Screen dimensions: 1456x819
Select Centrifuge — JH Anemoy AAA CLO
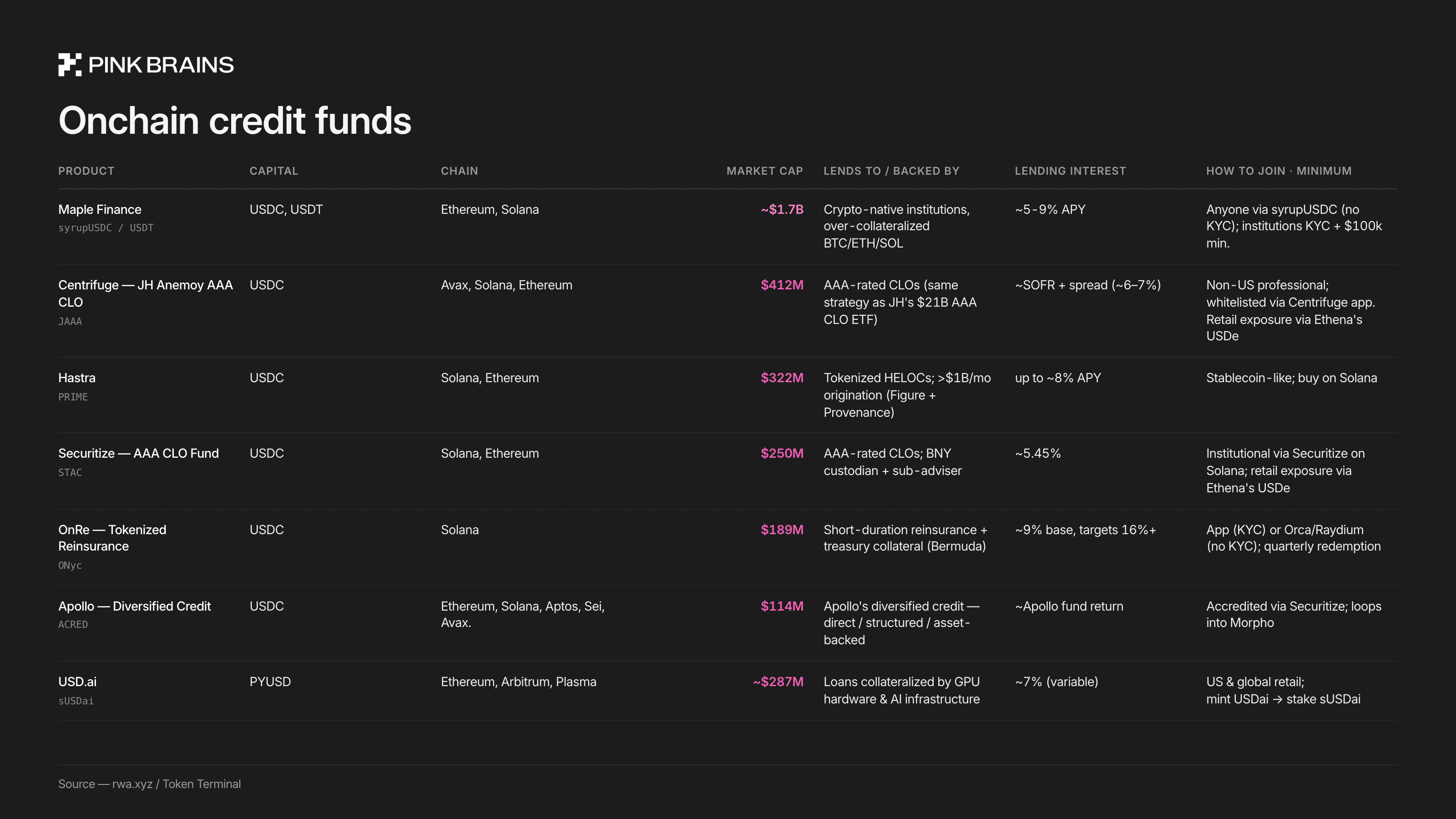coord(145,293)
